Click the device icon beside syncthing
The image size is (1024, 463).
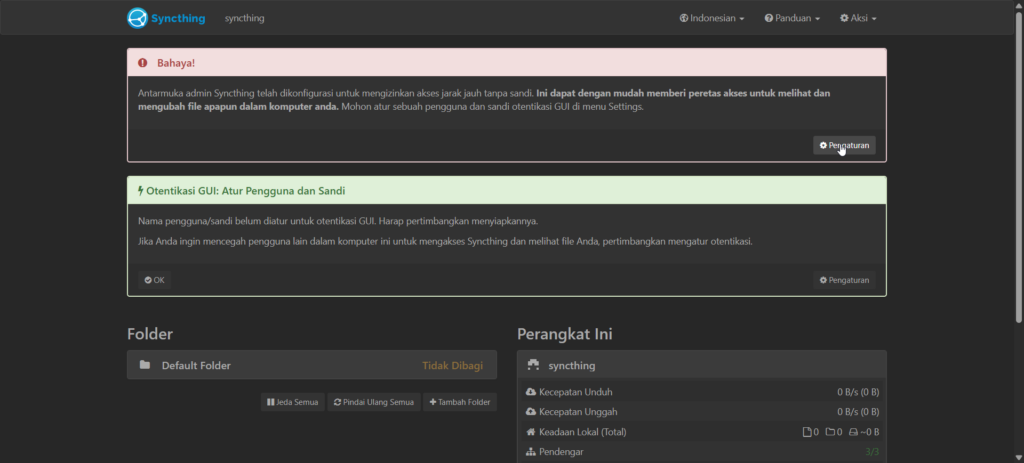534,365
